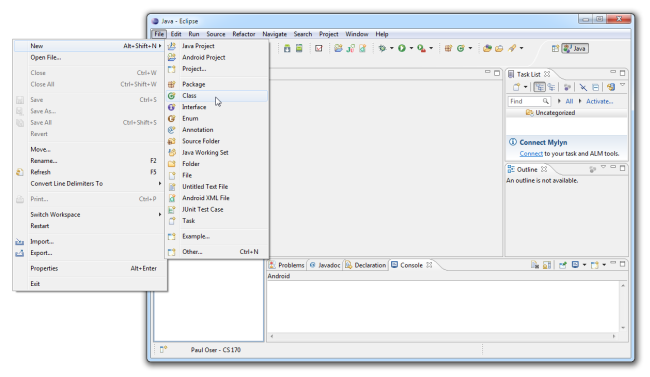650x377 pixels.
Task: Click the All working set link in Task List
Action: click(569, 101)
